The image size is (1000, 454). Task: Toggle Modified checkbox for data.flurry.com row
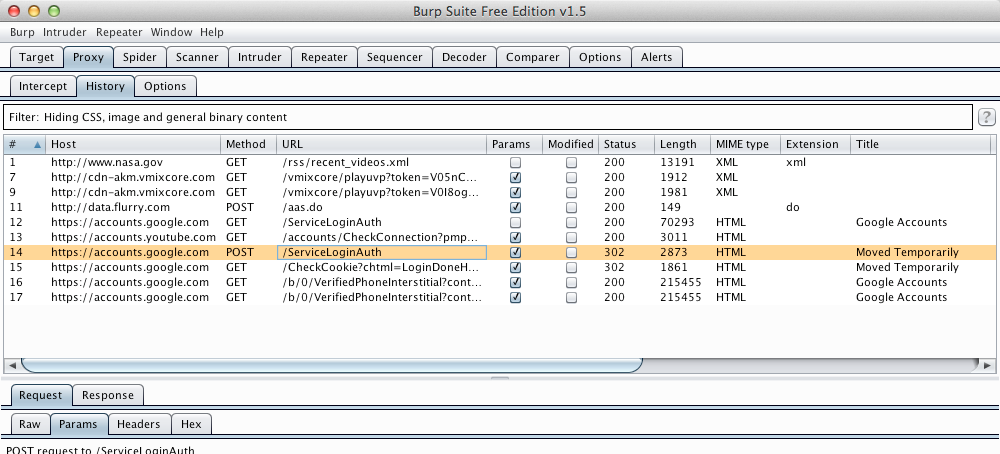pyautogui.click(x=571, y=207)
